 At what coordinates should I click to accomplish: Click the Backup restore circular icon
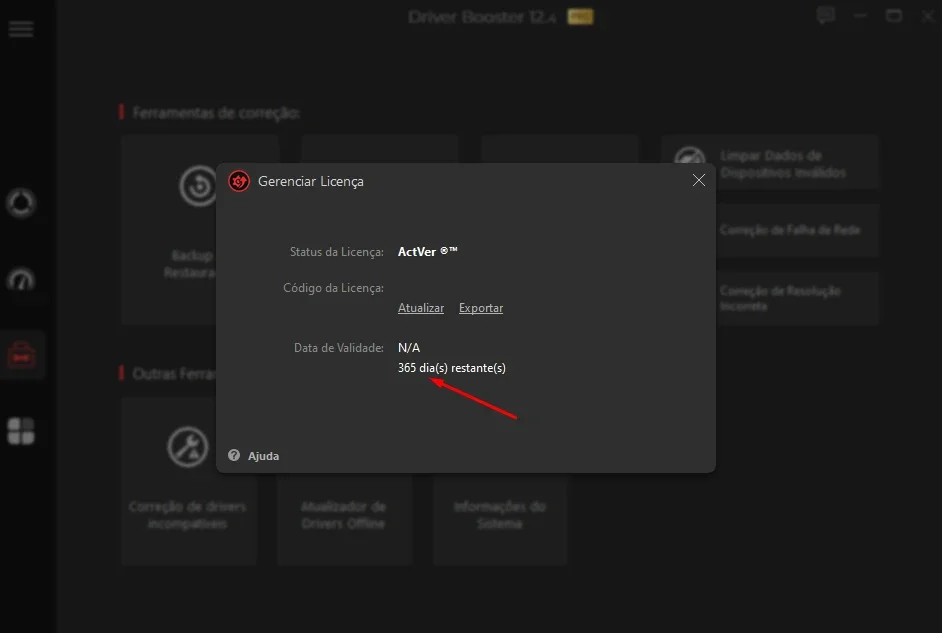pos(198,186)
